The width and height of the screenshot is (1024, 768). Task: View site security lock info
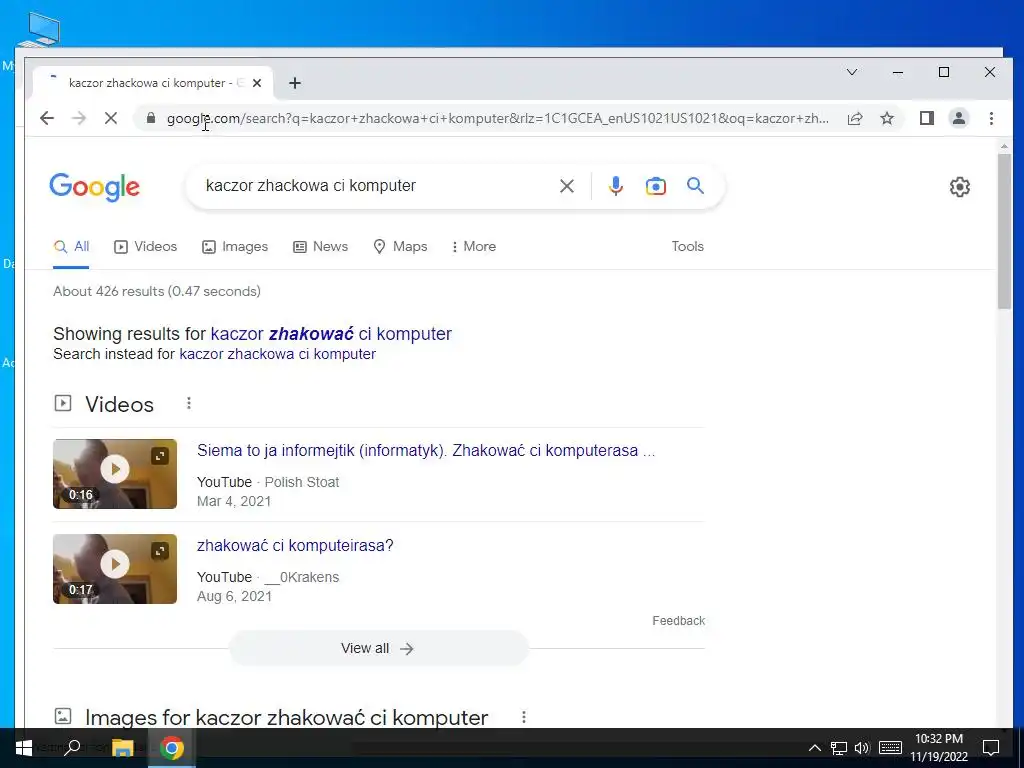(151, 118)
